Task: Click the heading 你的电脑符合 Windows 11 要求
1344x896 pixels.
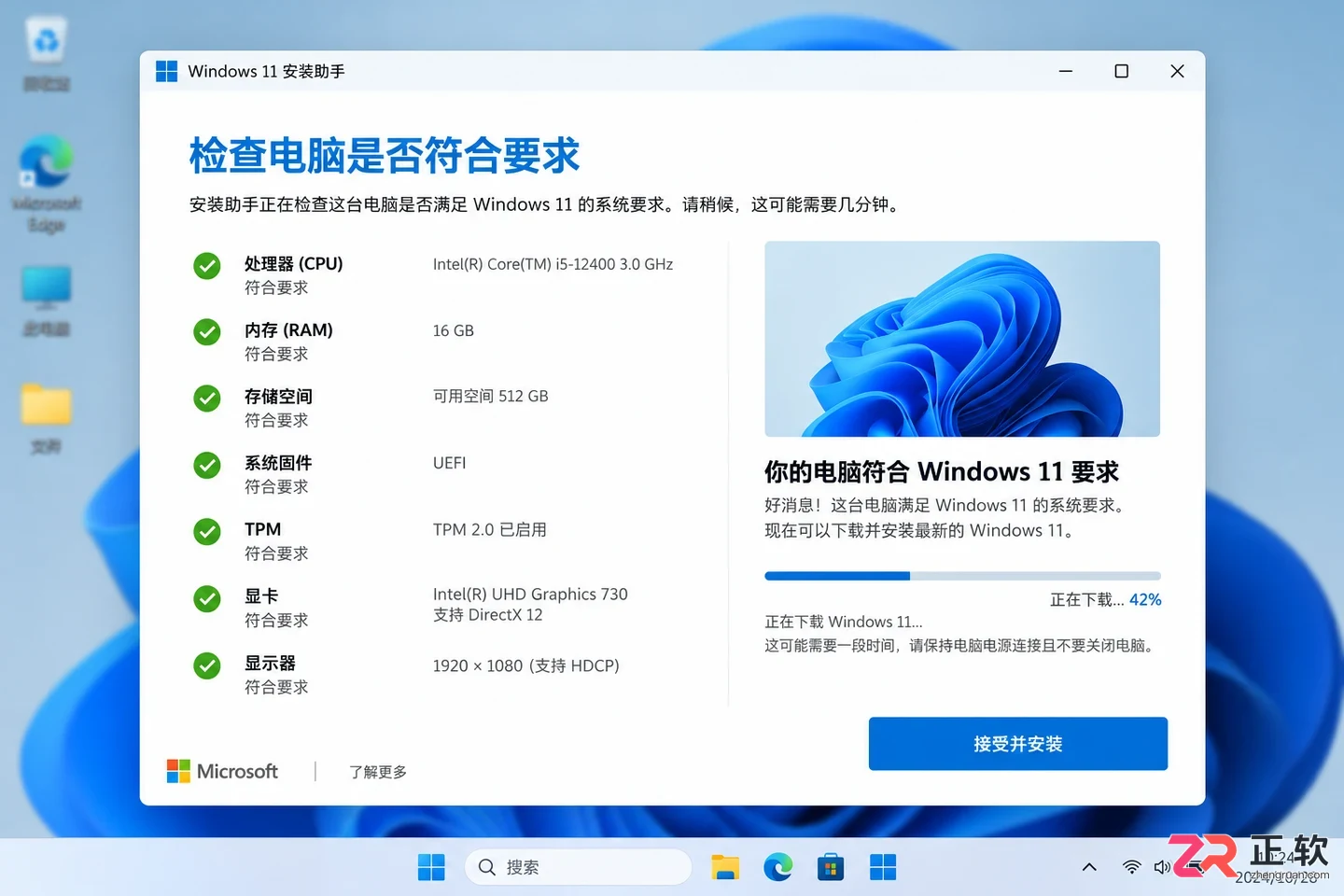Action: (942, 471)
